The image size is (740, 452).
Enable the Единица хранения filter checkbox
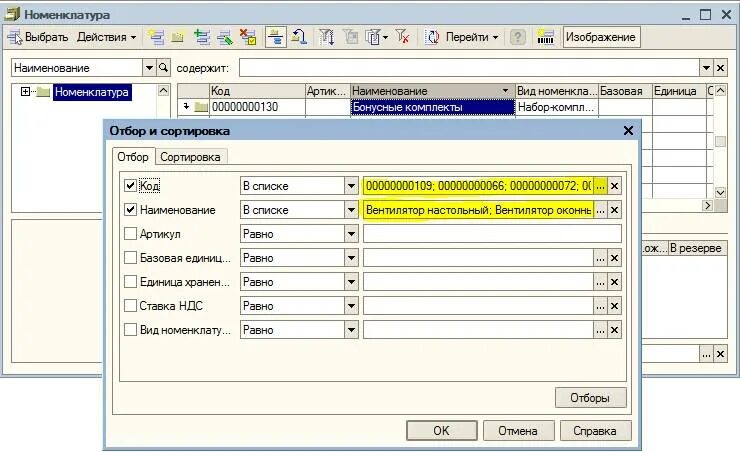tap(130, 282)
